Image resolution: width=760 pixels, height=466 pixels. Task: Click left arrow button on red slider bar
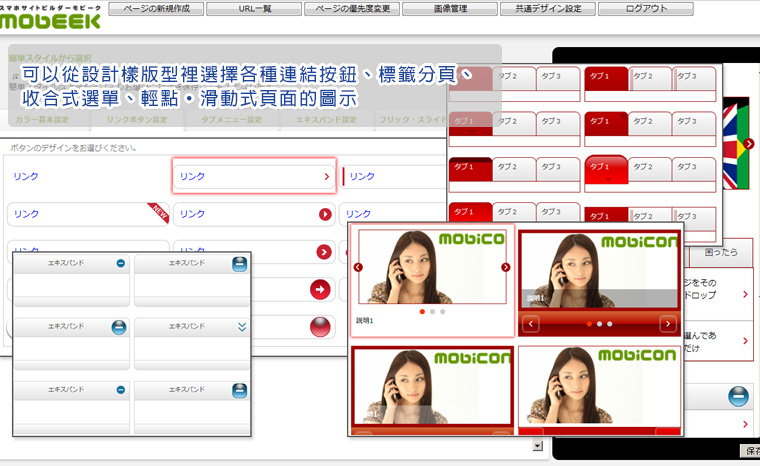[x=531, y=324]
